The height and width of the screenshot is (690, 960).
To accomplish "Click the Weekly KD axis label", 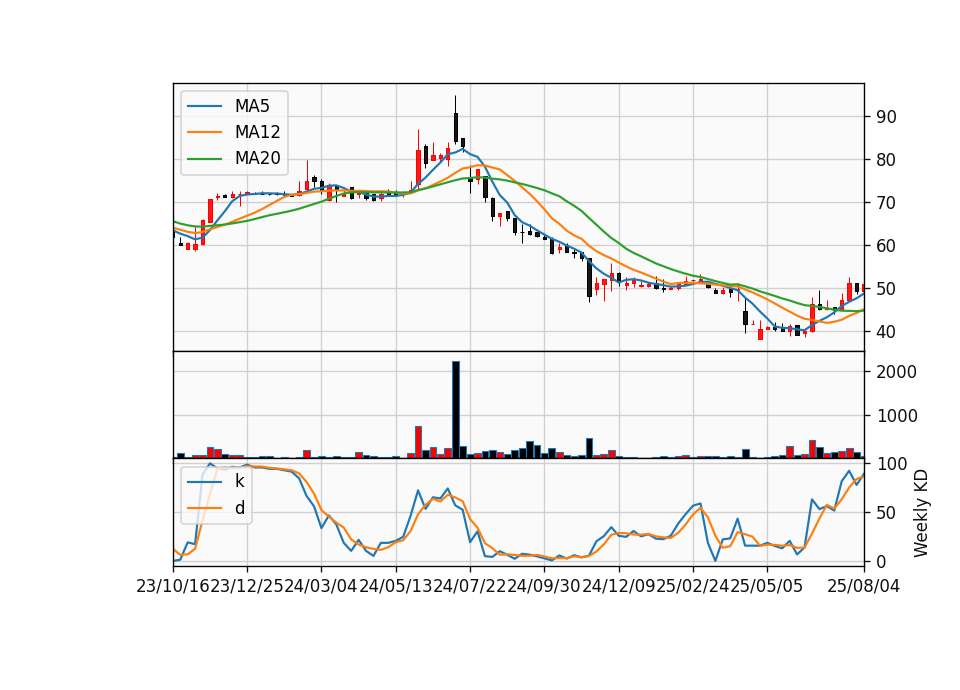I will (921, 513).
